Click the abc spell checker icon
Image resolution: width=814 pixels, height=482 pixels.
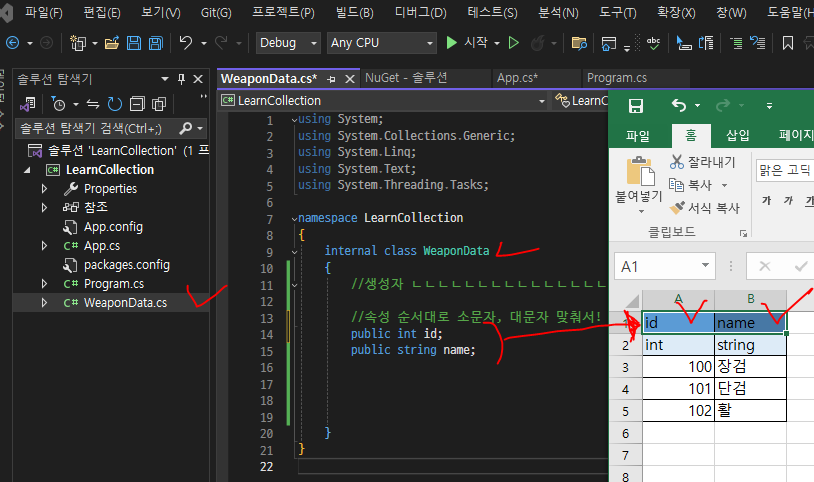tap(654, 43)
